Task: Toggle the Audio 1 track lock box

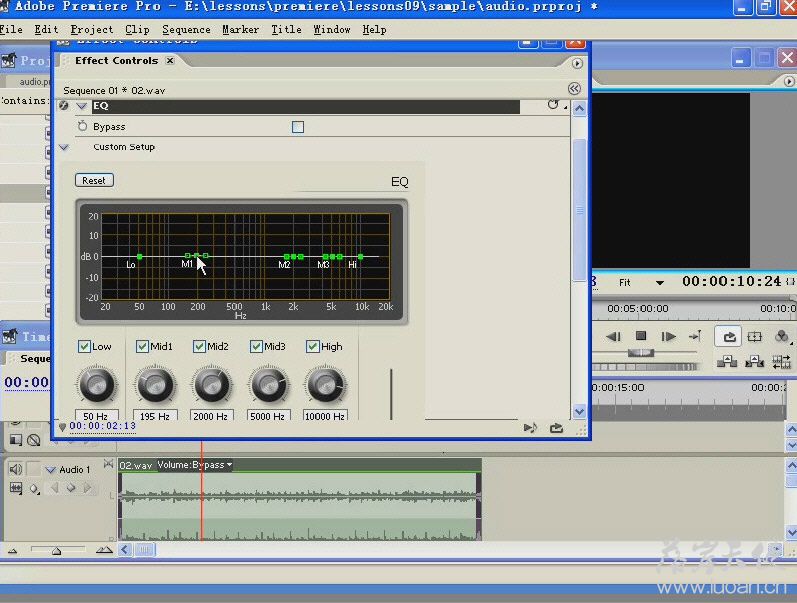Action: pos(33,469)
